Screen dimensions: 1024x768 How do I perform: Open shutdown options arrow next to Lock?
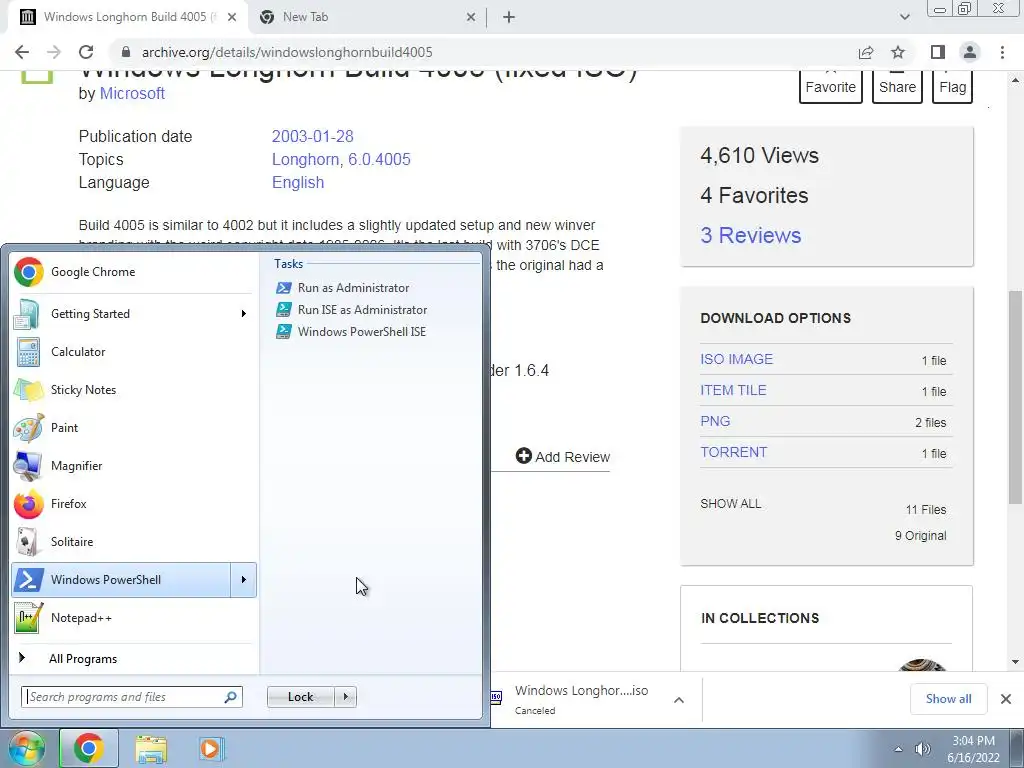tap(345, 697)
